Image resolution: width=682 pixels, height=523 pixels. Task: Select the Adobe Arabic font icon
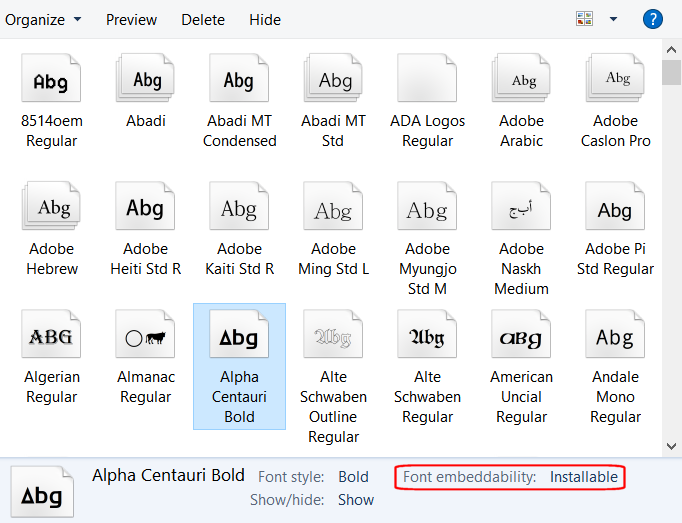(522, 82)
